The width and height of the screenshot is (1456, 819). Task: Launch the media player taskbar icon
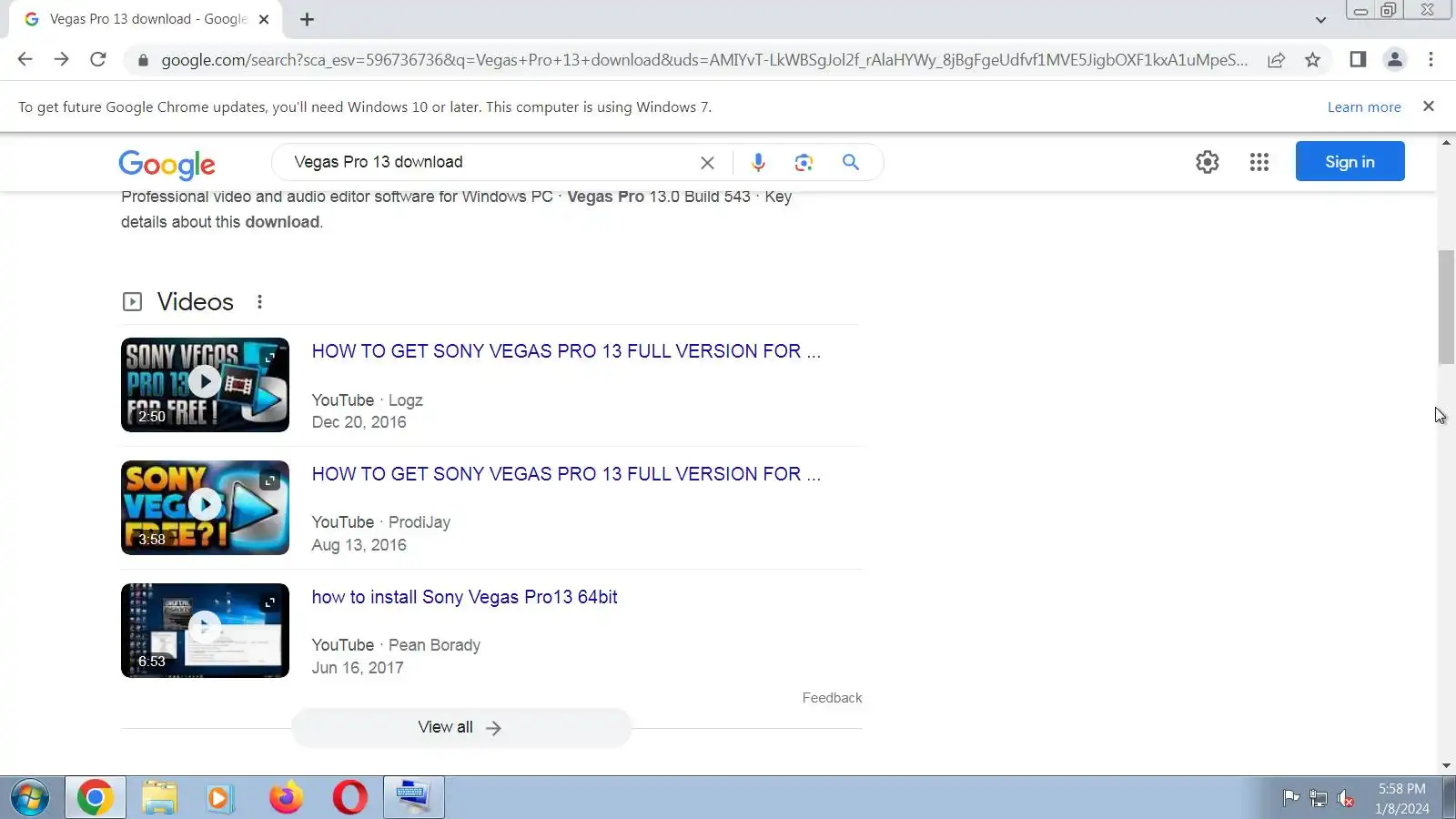(221, 798)
